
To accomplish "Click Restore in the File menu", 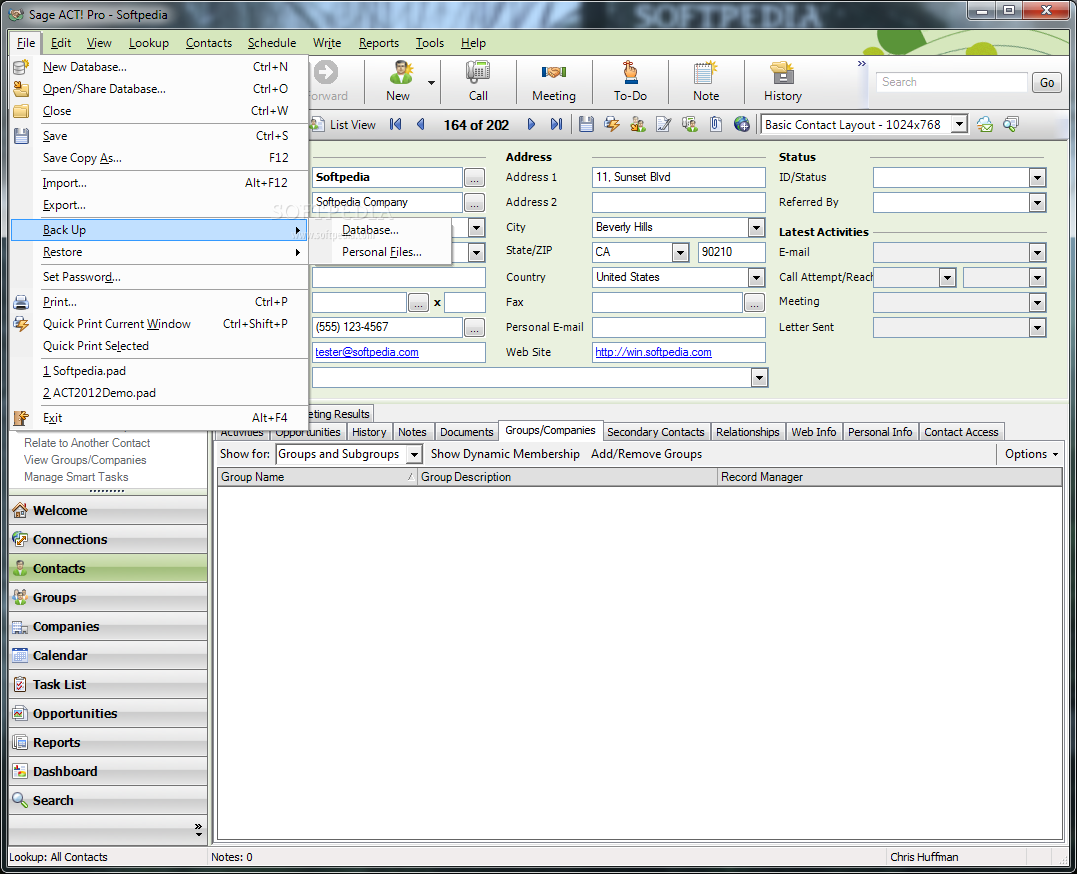I will (159, 252).
